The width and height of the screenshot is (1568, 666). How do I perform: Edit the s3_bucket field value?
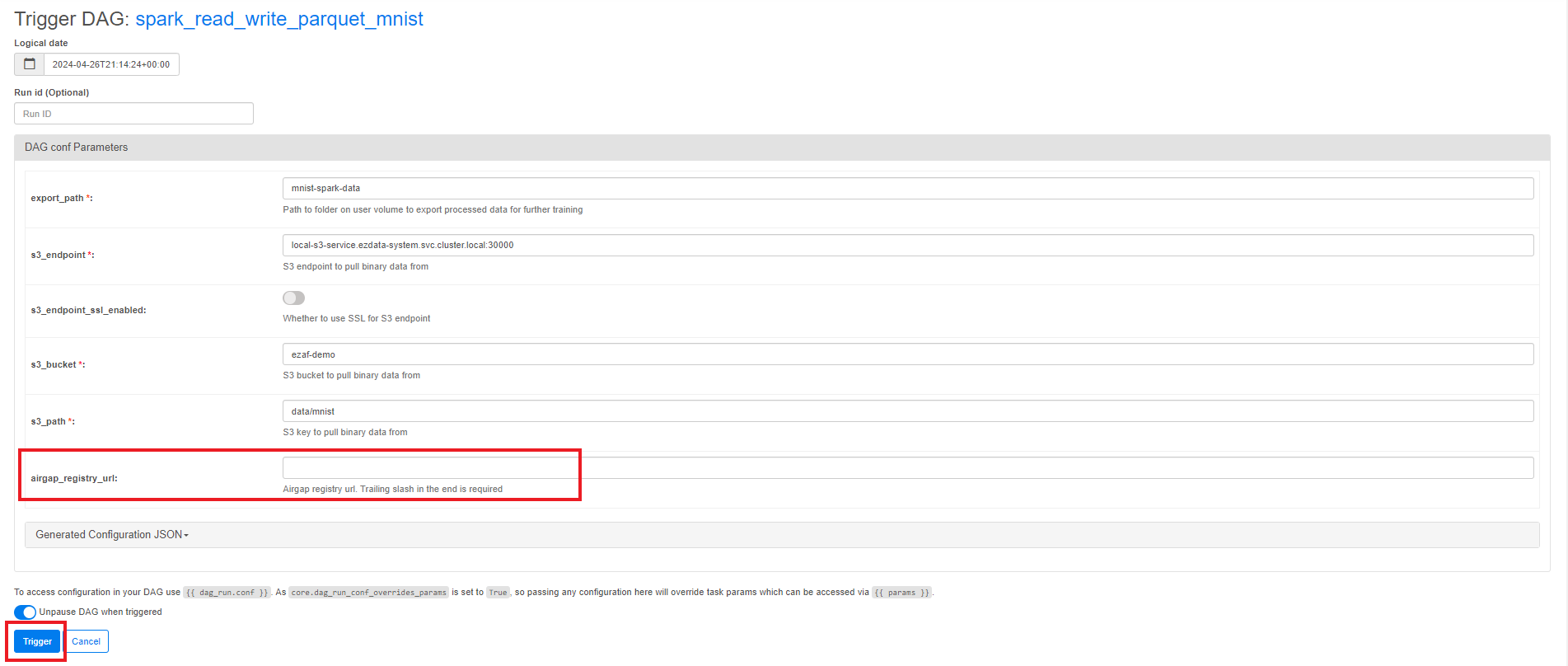[x=908, y=354]
